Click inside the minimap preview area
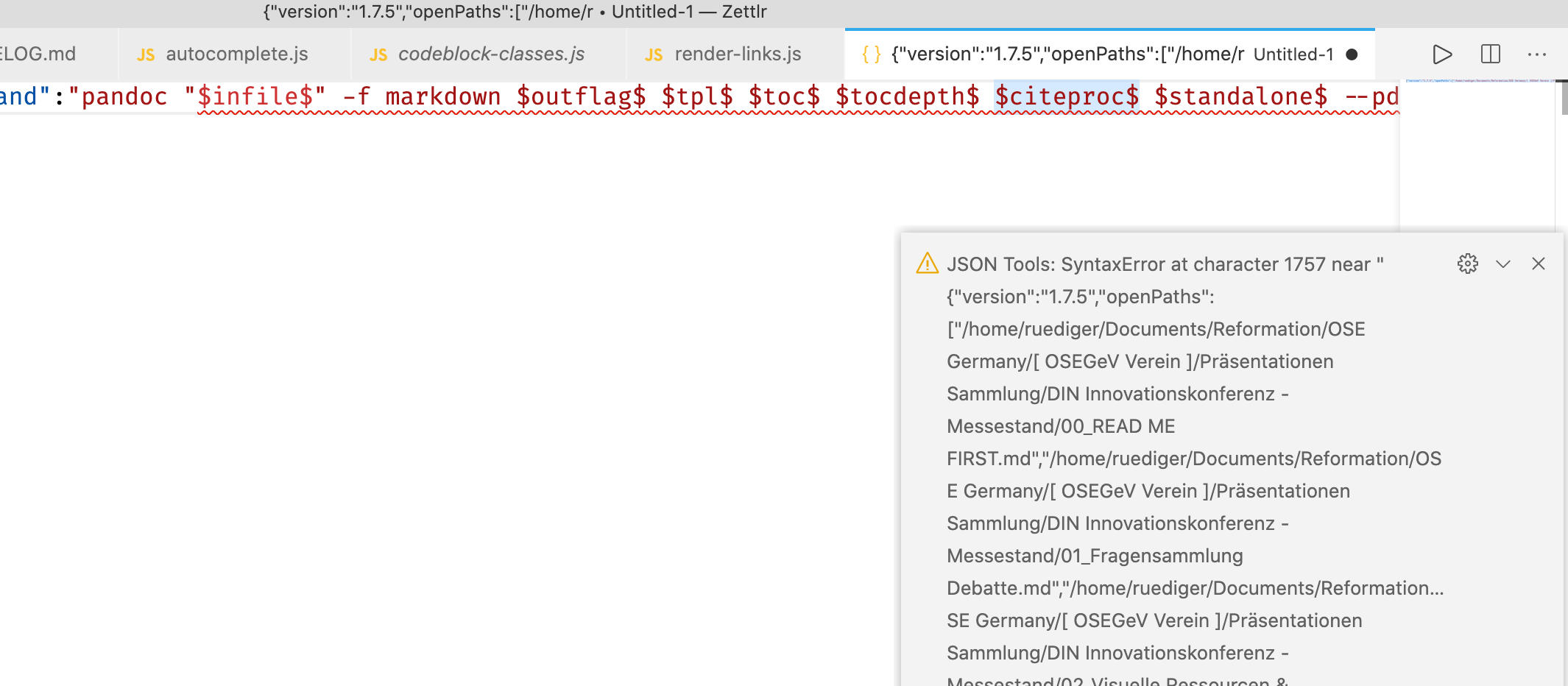The width and height of the screenshot is (1568, 686). coord(1476,147)
